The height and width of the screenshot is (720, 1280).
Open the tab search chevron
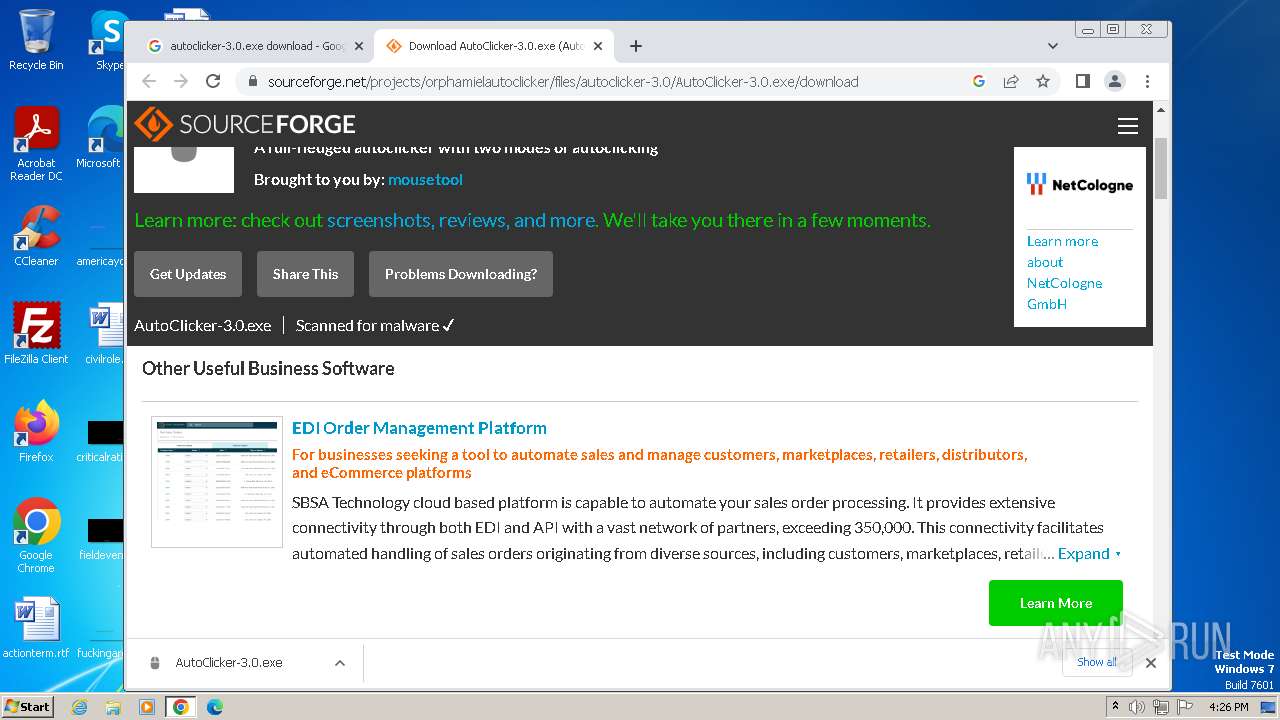point(1052,46)
